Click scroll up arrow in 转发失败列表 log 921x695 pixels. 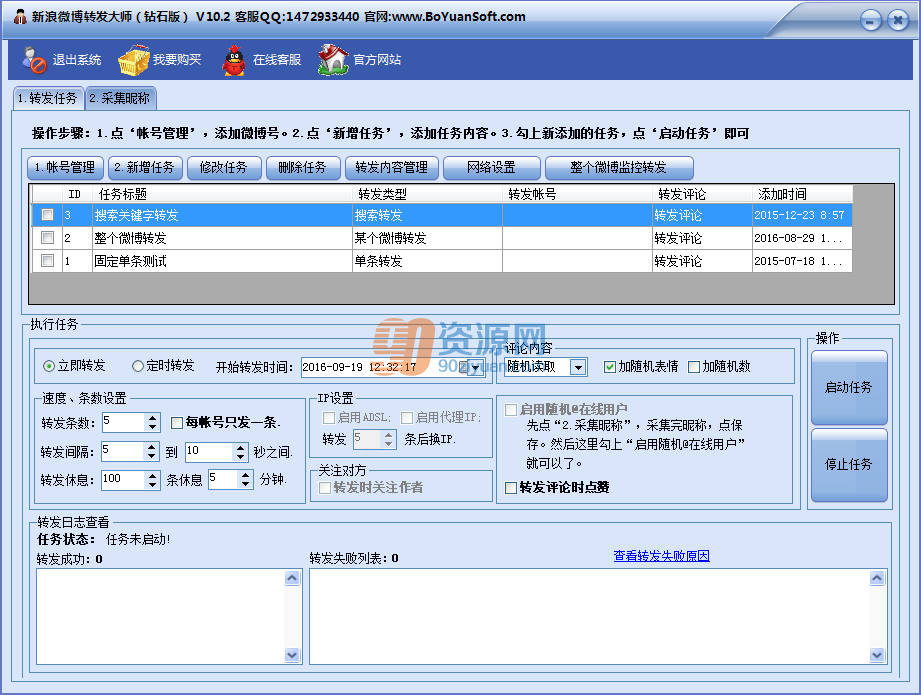pyautogui.click(x=877, y=578)
